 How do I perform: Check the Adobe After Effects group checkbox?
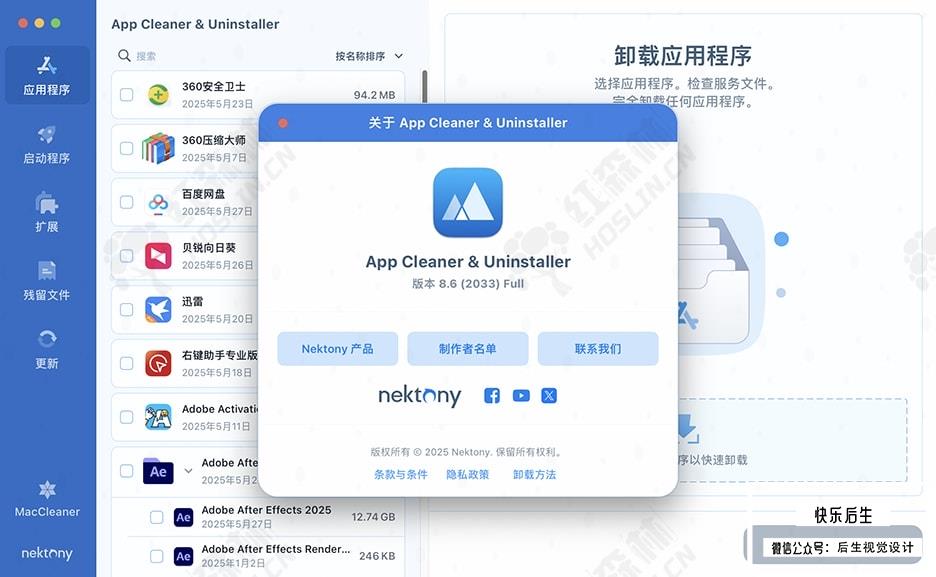coord(127,471)
